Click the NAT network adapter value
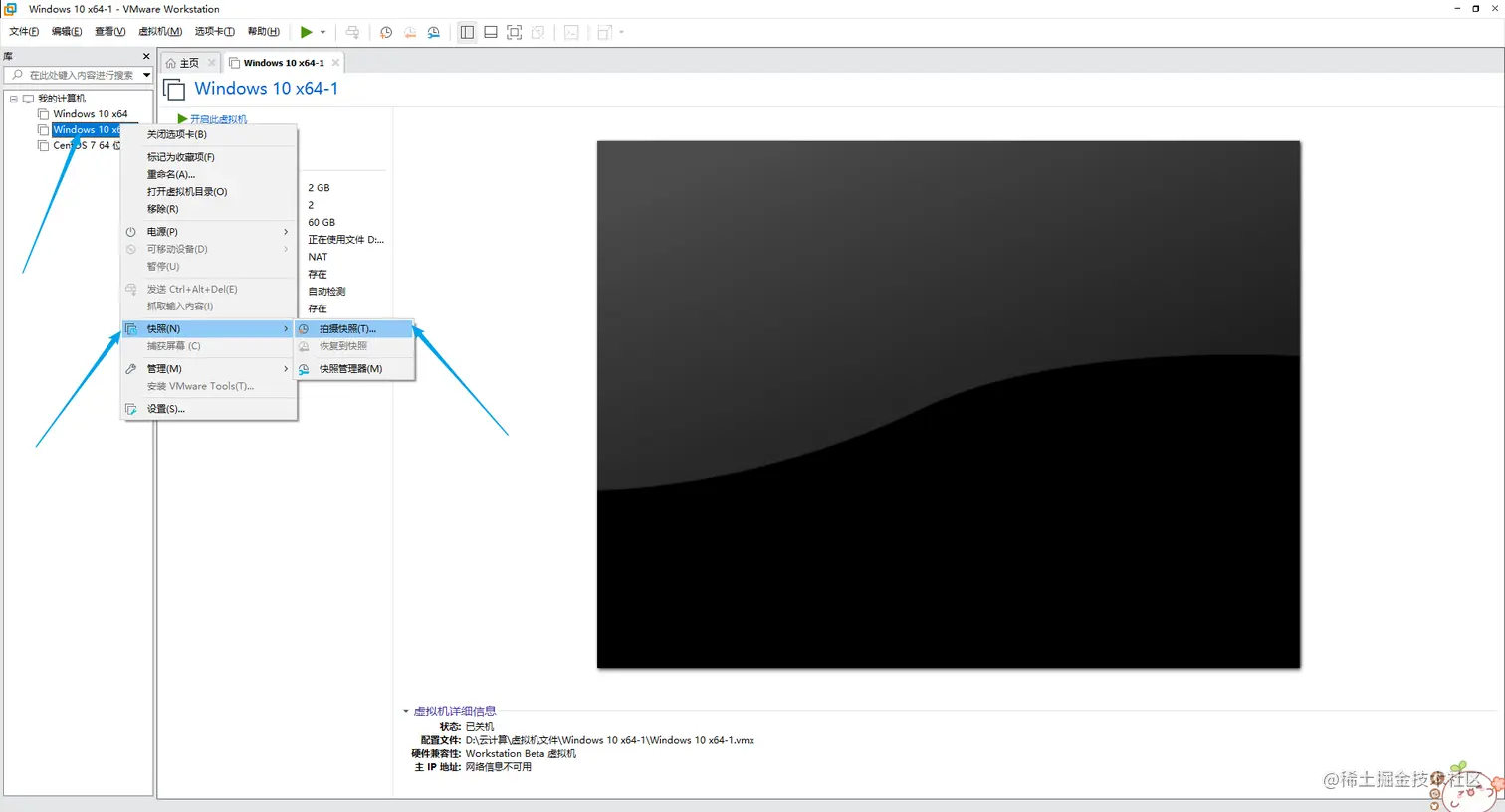This screenshot has width=1505, height=812. [x=318, y=257]
